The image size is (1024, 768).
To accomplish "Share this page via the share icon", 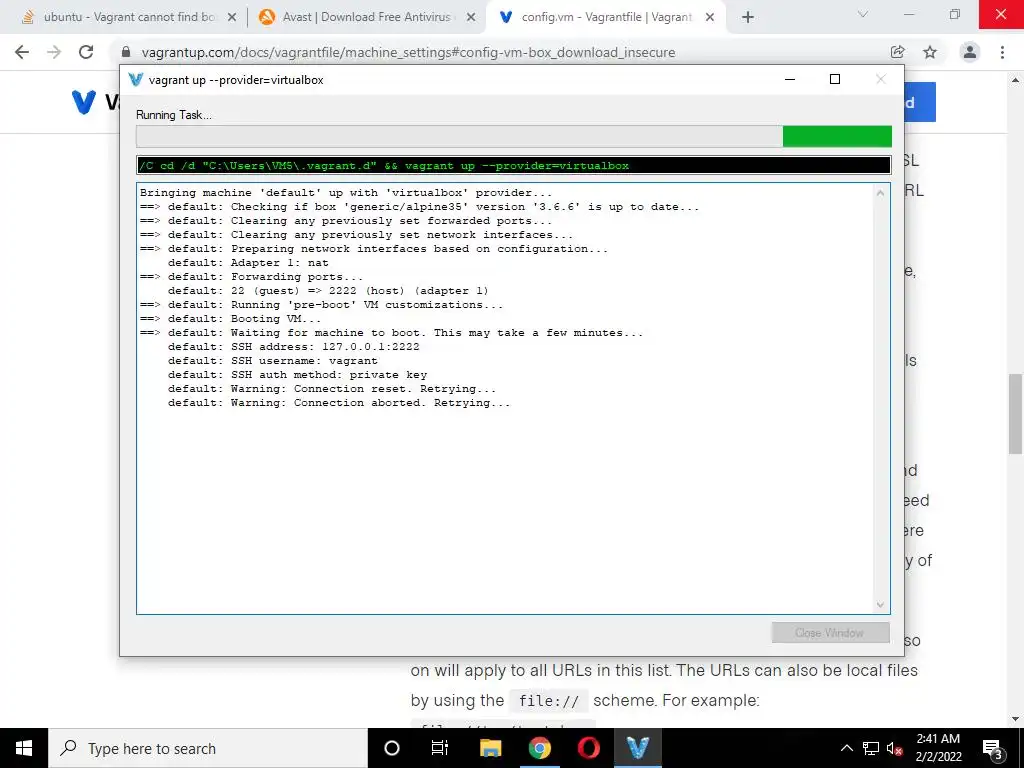I will [x=898, y=52].
